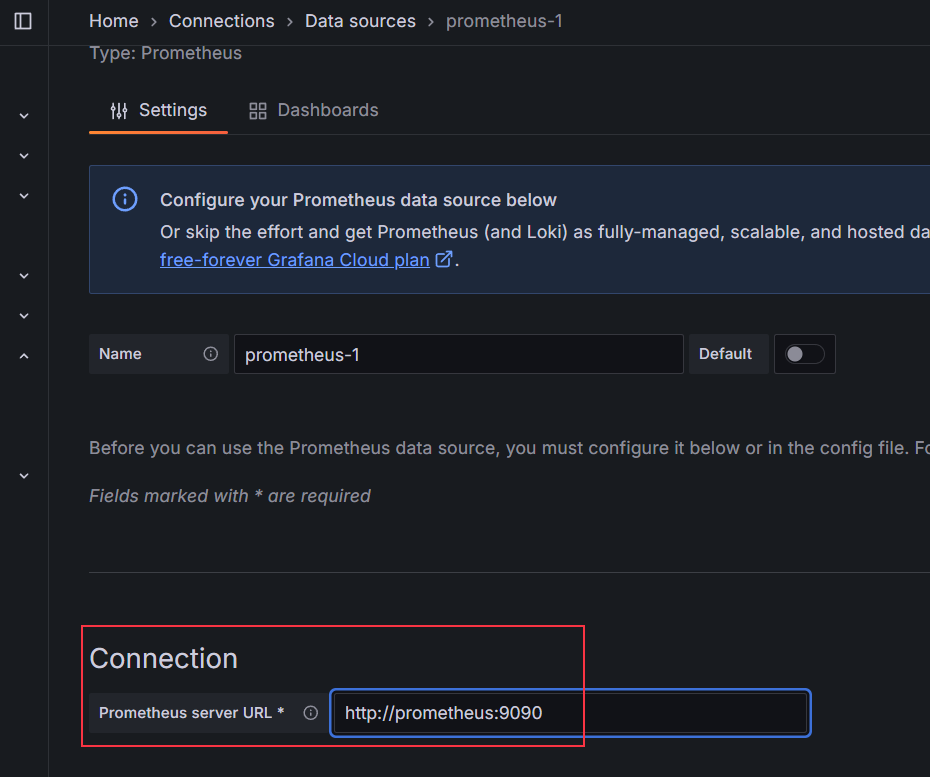Toggle the sidebar dock menu icon
This screenshot has width=930, height=777.
tap(23, 21)
